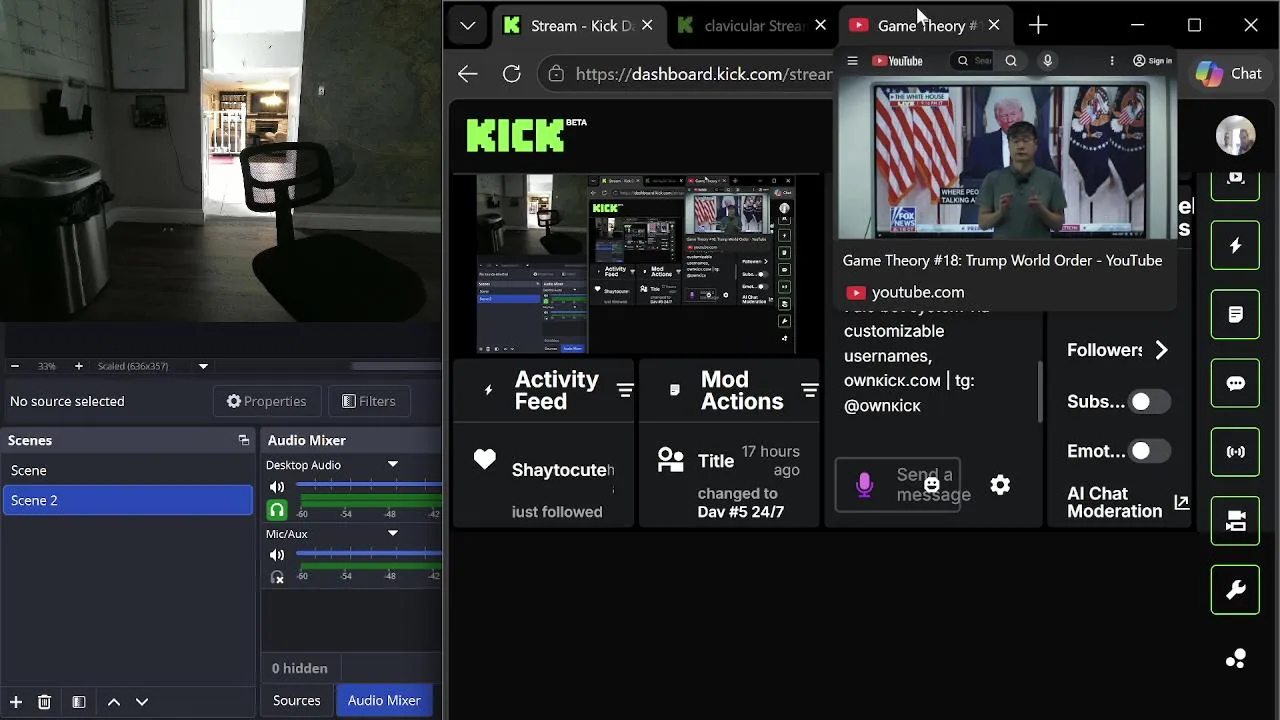
Task: Click the stream preview thumbnail on Kick
Action: (636, 264)
